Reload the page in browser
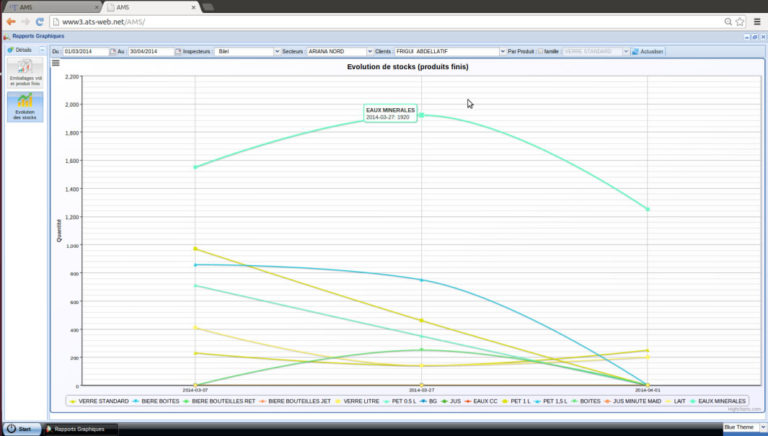Screen dimensions: 768x436 point(39,21)
